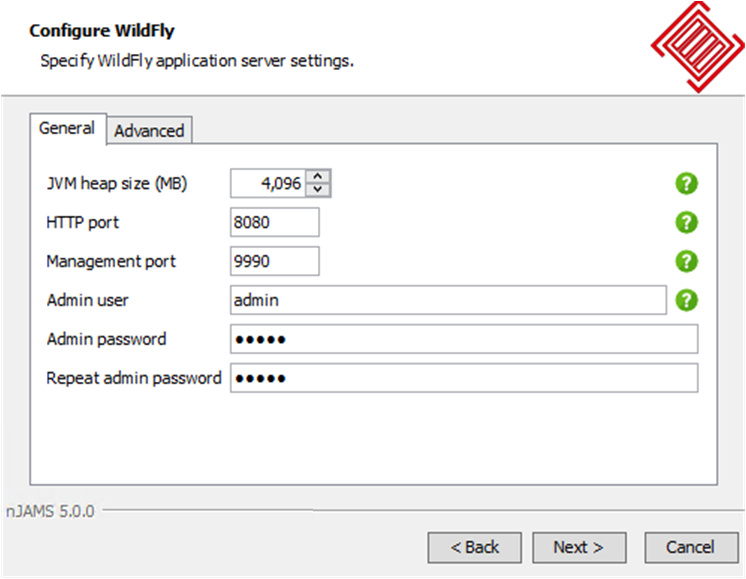Open help icon beside HTTP port
Image resolution: width=746 pixels, height=579 pixels.
[x=686, y=222]
